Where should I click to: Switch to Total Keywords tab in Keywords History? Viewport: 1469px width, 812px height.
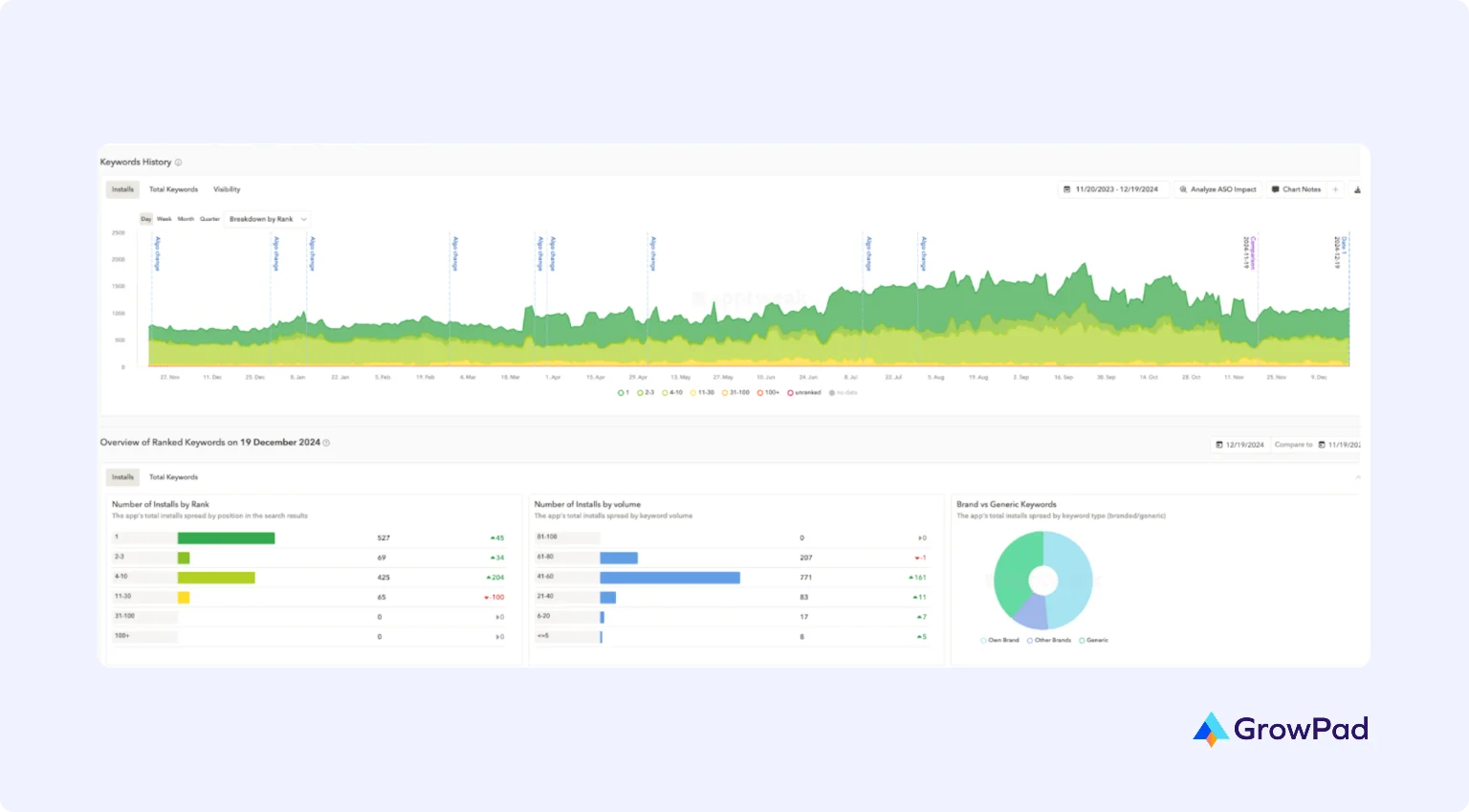[173, 189]
